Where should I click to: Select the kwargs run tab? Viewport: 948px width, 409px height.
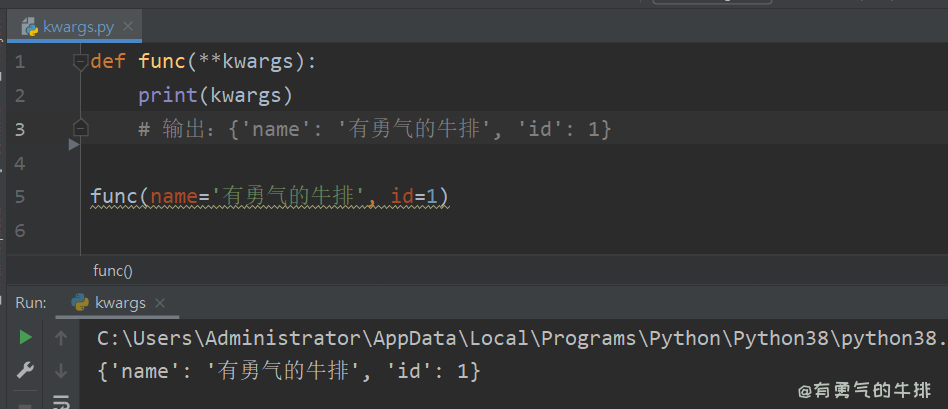[120, 303]
